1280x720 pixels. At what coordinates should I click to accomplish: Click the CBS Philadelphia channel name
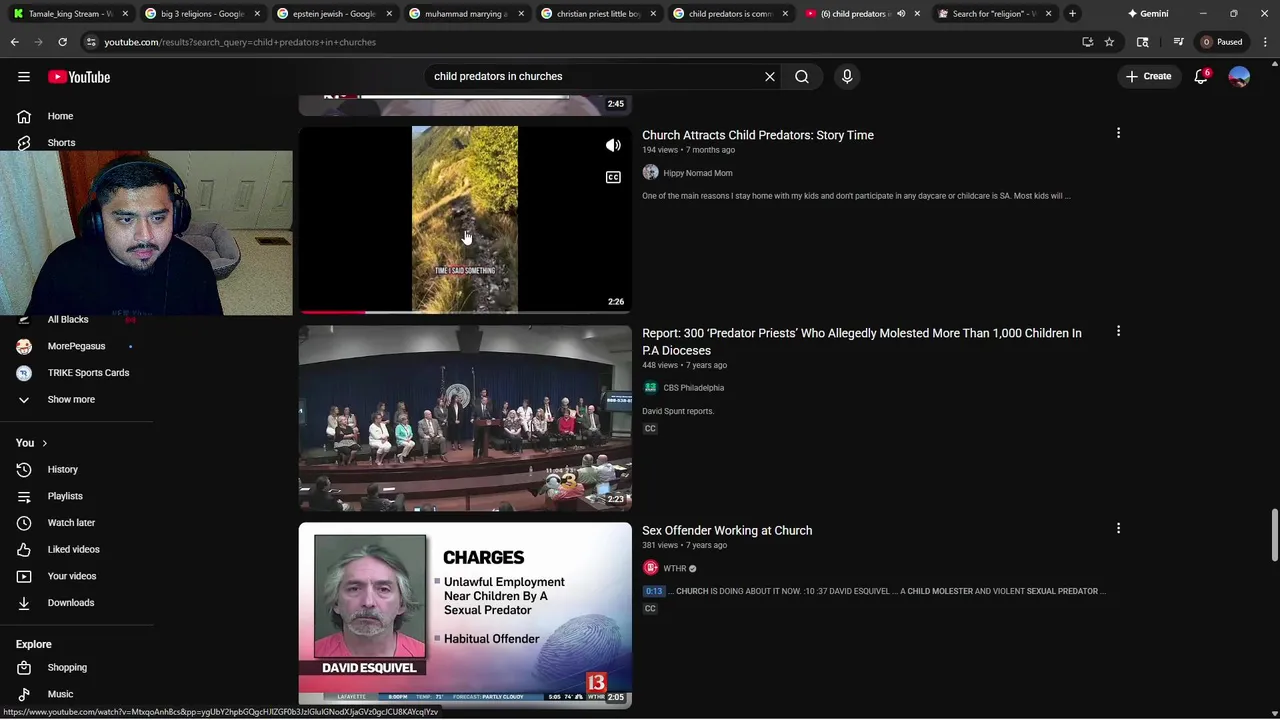[x=694, y=388]
